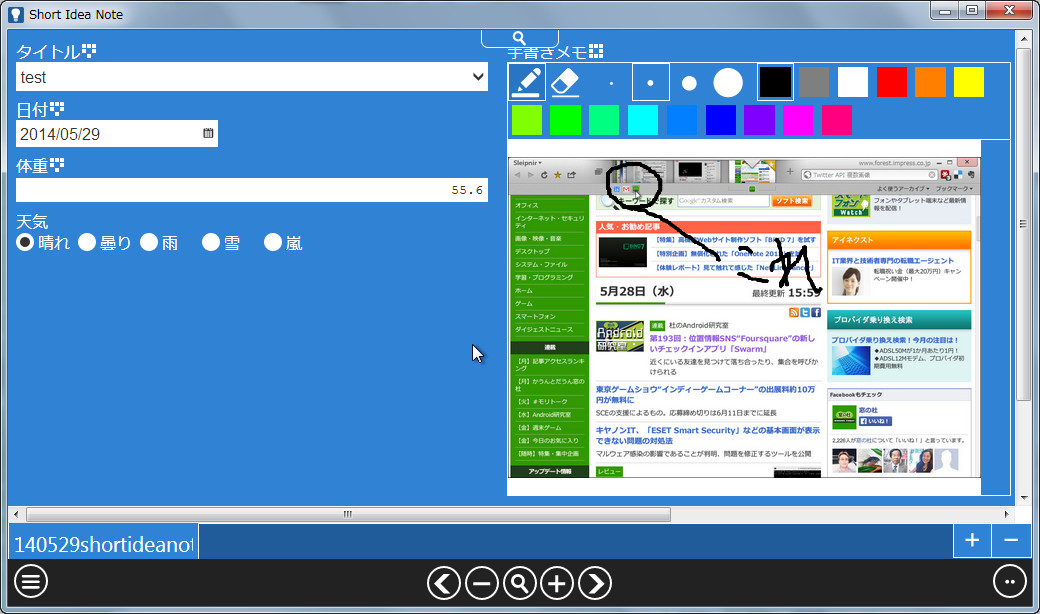The image size is (1040, 614).
Task: Pick the gray color swatch
Action: coord(814,82)
